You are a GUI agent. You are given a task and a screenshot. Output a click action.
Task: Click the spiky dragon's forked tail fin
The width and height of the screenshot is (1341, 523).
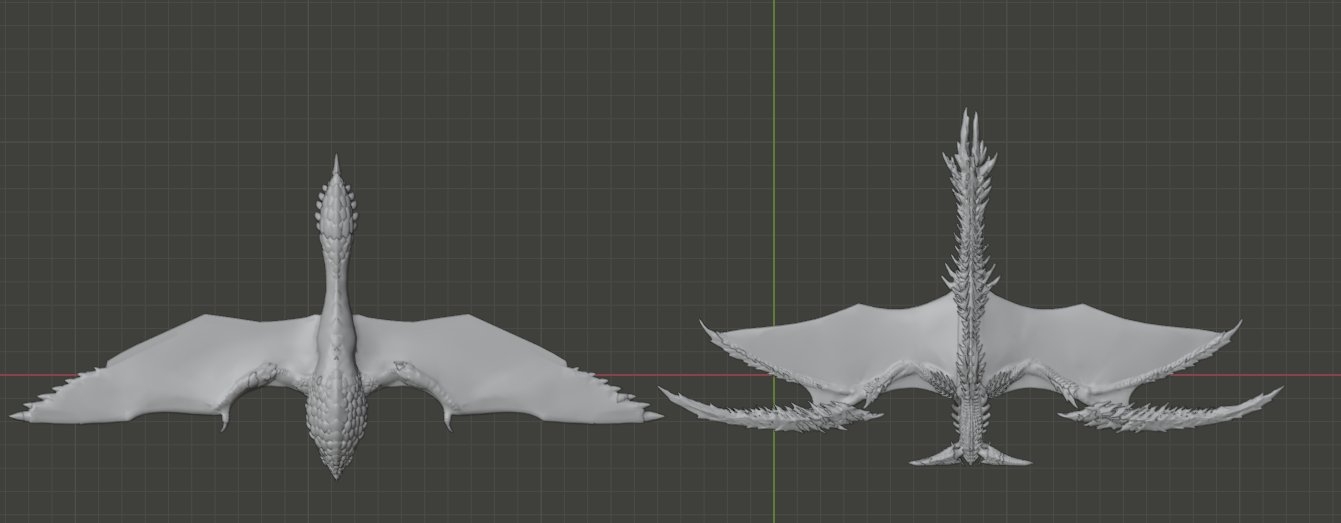click(970, 458)
